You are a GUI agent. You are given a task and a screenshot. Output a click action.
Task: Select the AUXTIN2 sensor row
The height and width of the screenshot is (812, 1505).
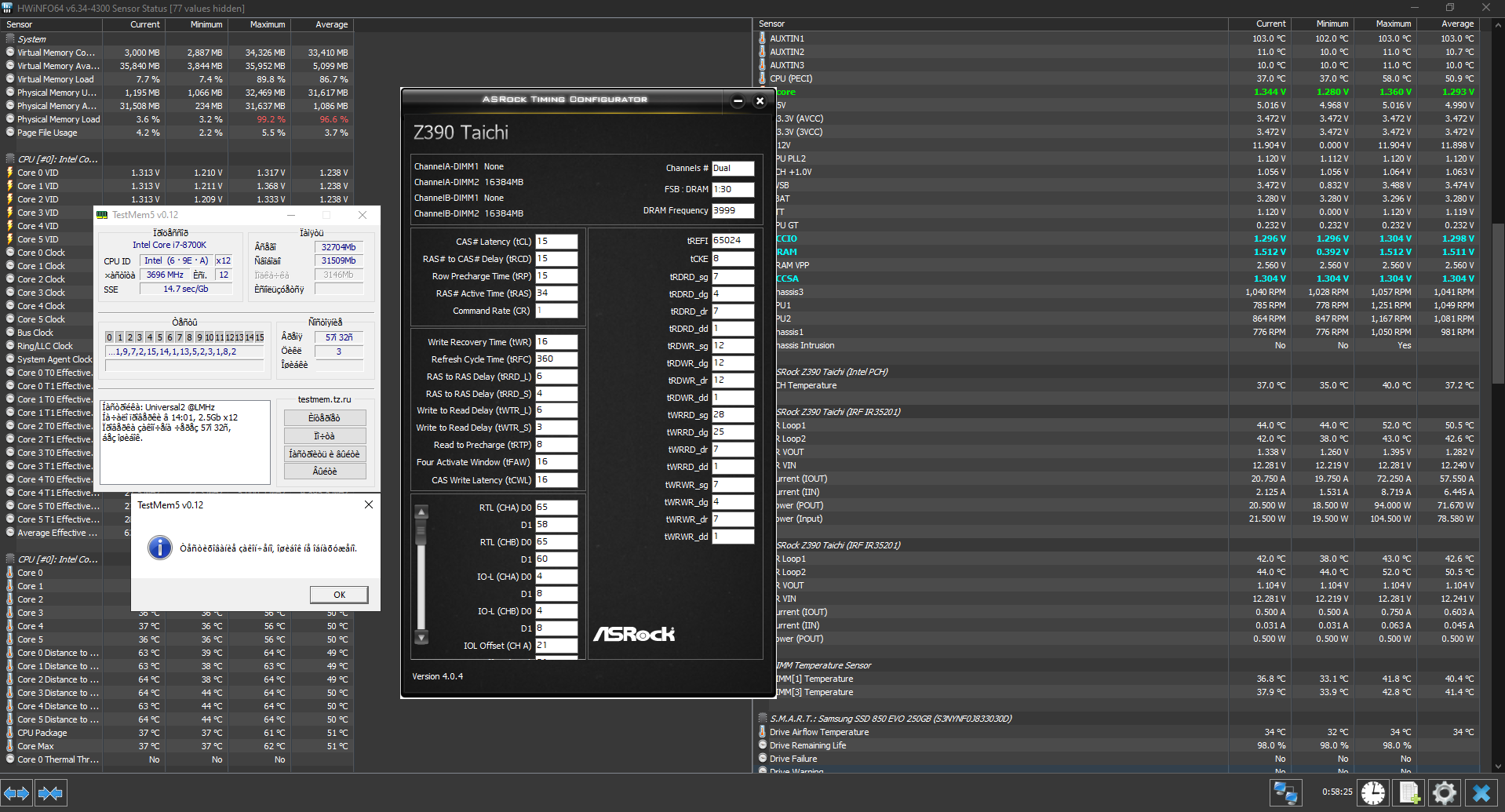pos(1117,52)
